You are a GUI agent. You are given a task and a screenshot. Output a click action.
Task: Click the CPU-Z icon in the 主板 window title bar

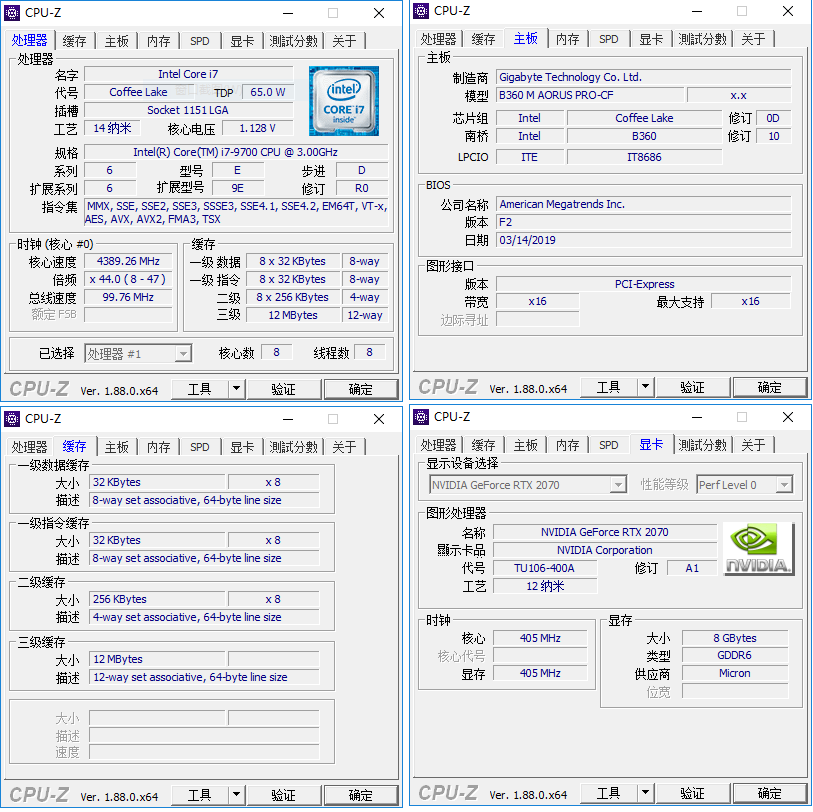tap(421, 10)
